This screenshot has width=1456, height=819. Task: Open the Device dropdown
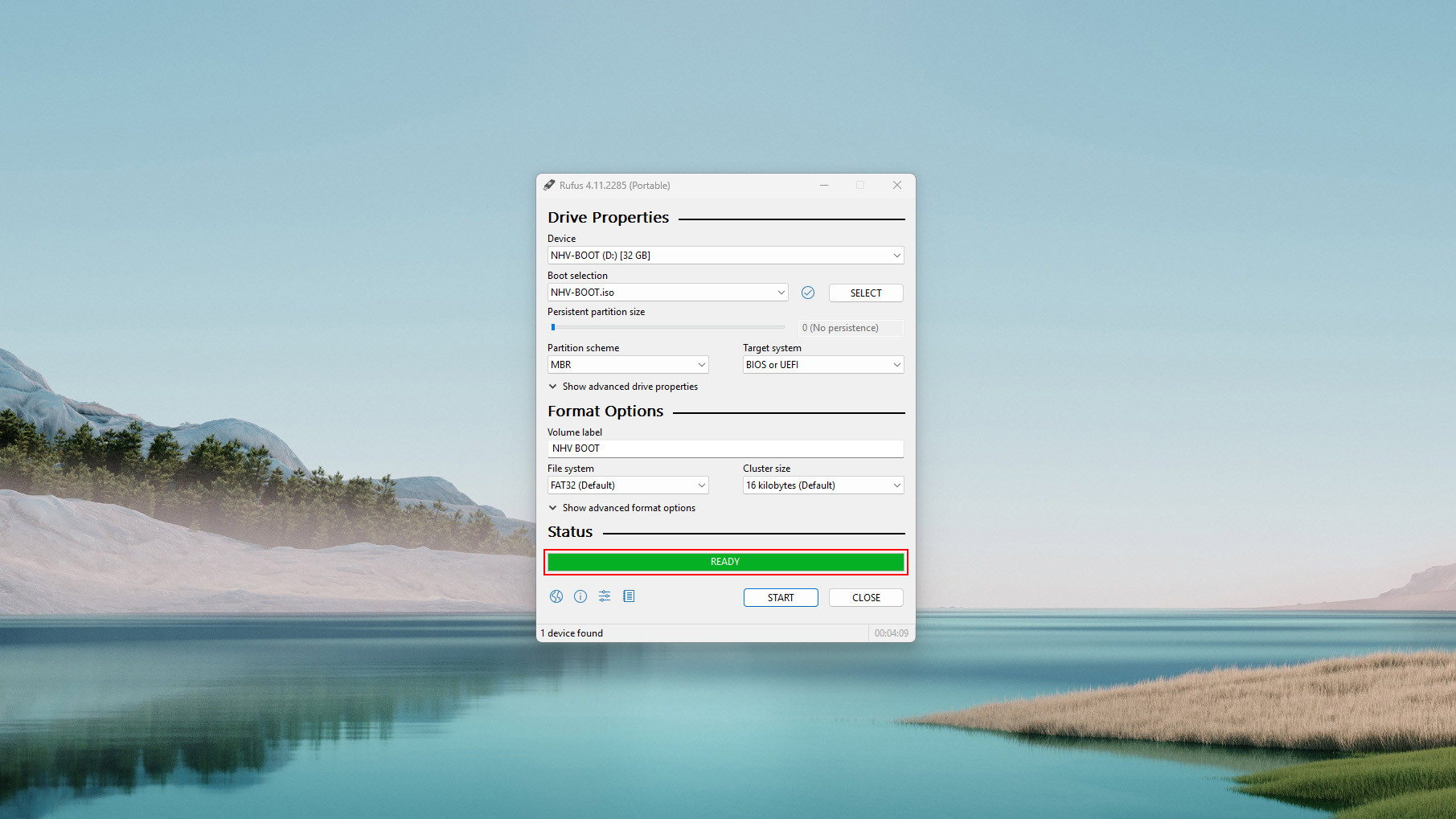pyautogui.click(x=724, y=256)
